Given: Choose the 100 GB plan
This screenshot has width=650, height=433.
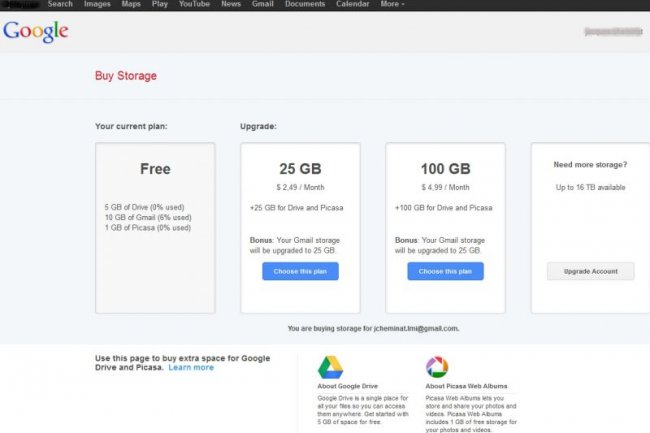Looking at the screenshot, I should point(445,271).
